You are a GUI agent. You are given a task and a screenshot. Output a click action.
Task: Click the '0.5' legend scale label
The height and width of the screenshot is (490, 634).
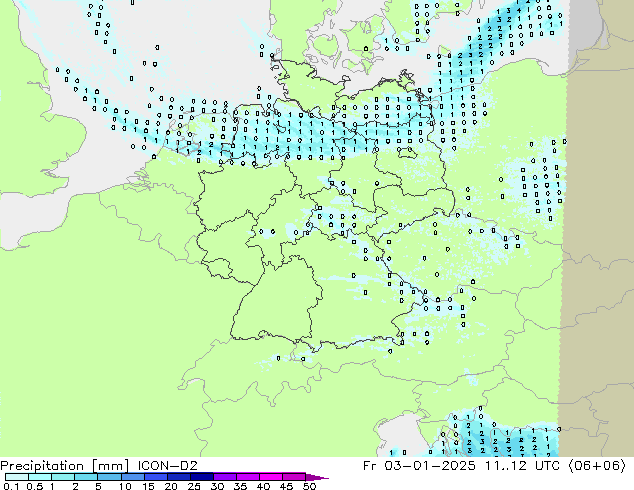(34, 486)
